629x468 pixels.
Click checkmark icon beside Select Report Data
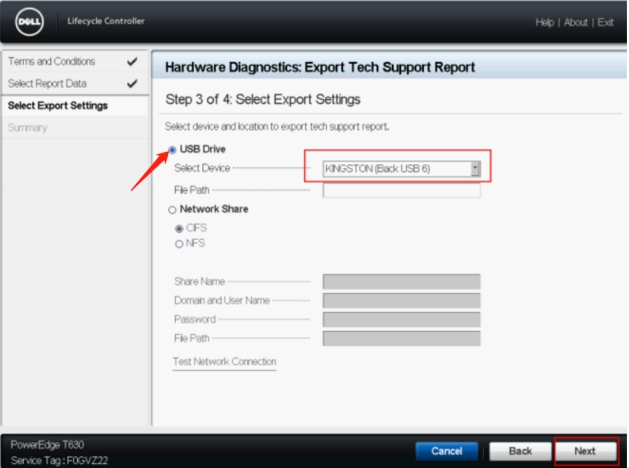coord(133,84)
